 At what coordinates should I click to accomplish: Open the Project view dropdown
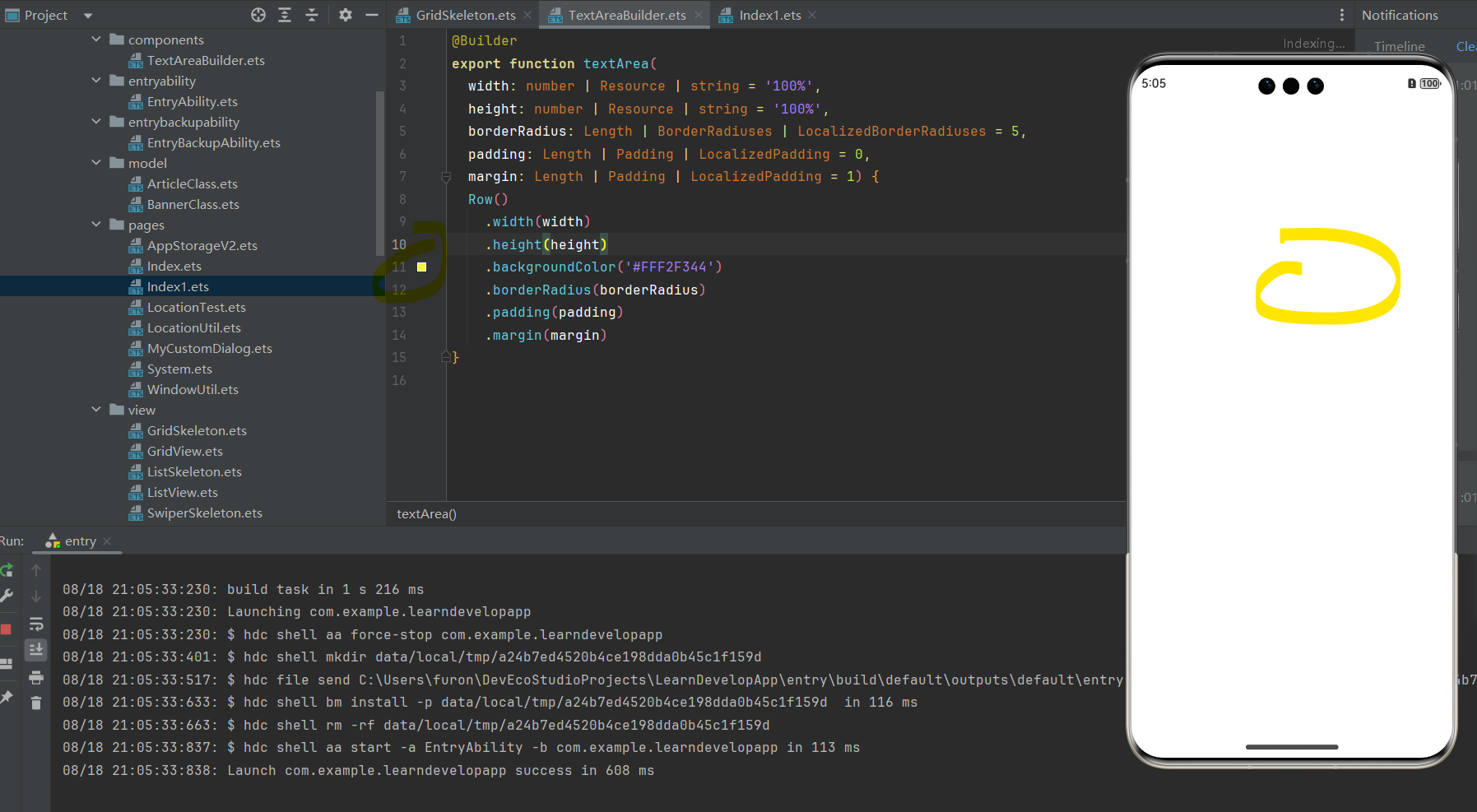pyautogui.click(x=88, y=16)
